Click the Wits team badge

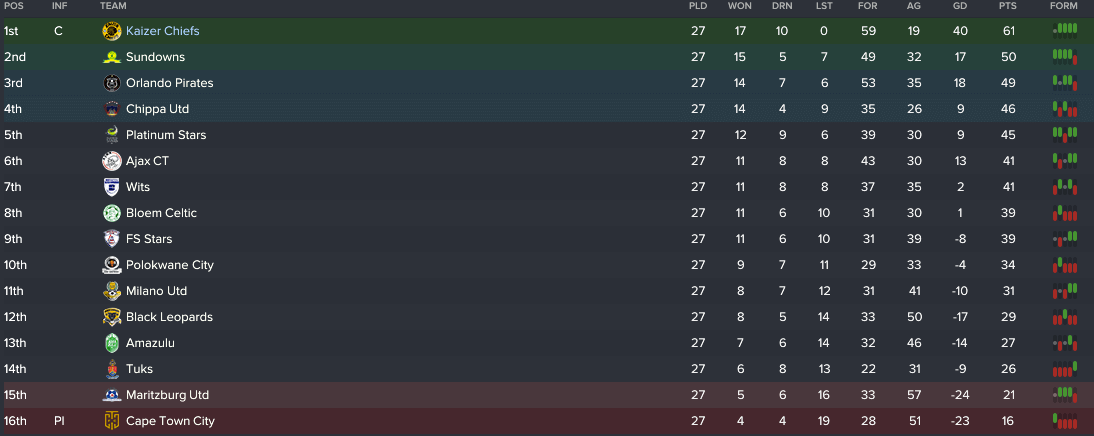[112, 187]
